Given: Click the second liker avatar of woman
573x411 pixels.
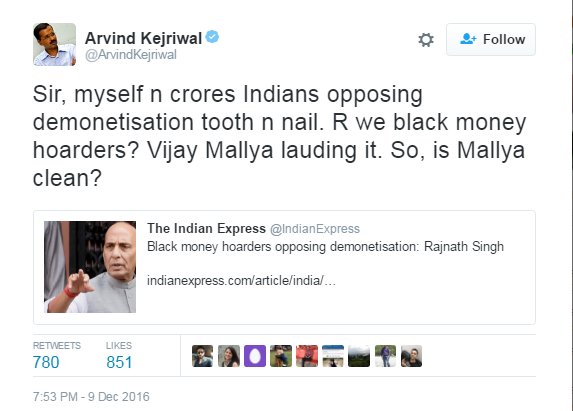Looking at the screenshot, I should tap(229, 356).
